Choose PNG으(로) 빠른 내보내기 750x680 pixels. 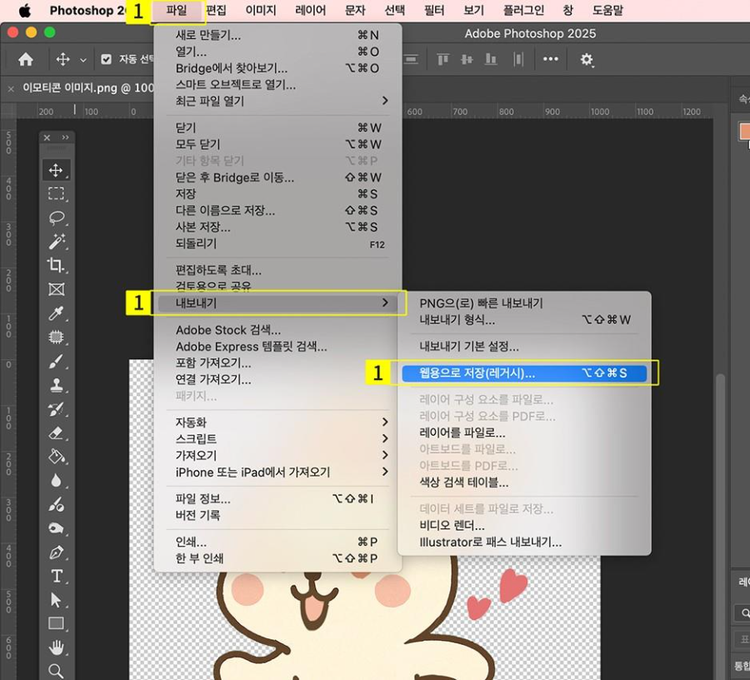tap(524, 303)
